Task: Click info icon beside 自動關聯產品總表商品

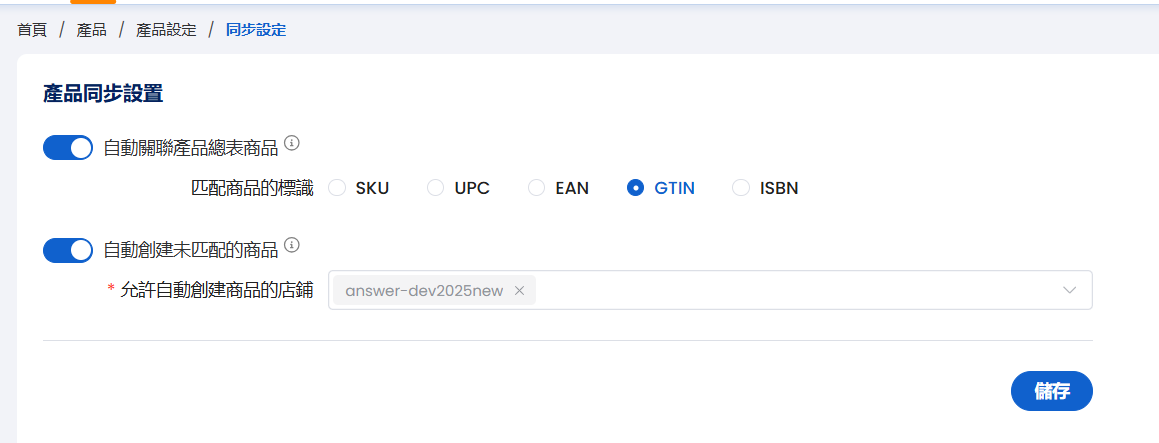Action: [x=292, y=143]
